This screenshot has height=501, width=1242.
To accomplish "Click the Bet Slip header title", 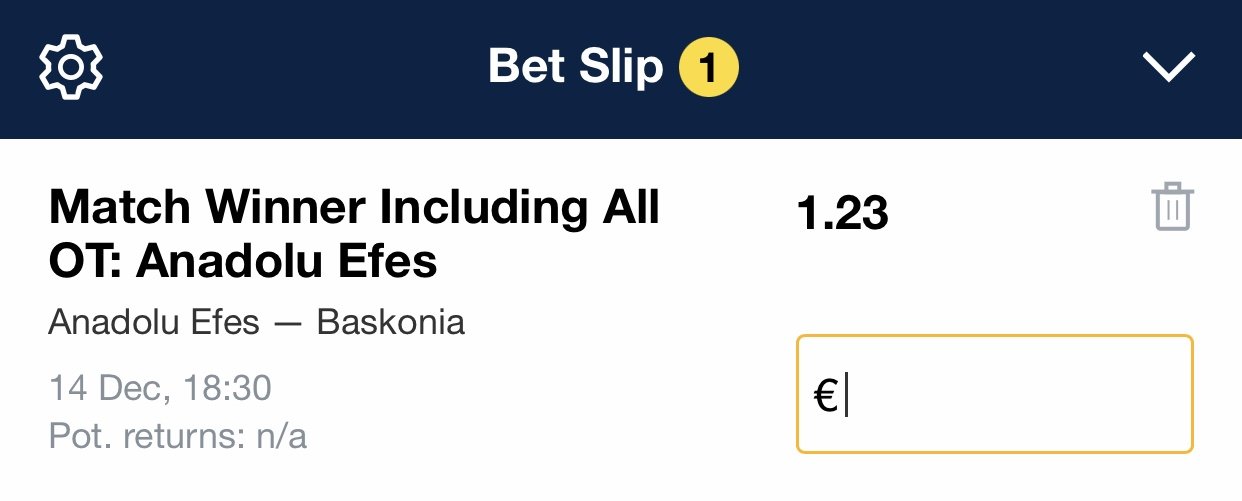I will tap(575, 67).
